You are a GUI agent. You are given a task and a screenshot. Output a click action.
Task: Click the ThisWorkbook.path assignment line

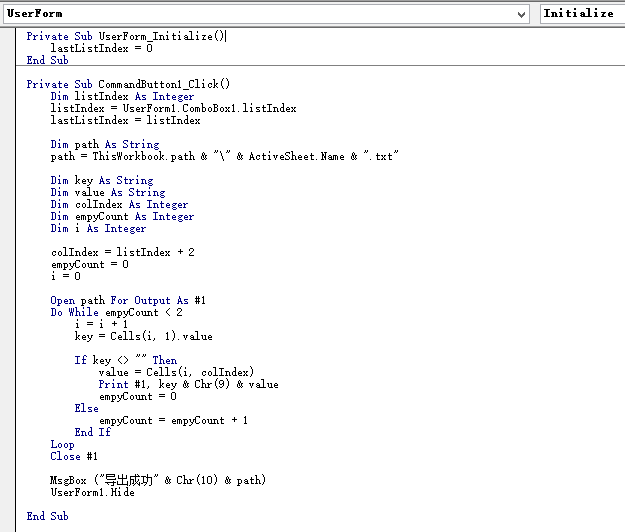pyautogui.click(x=224, y=156)
